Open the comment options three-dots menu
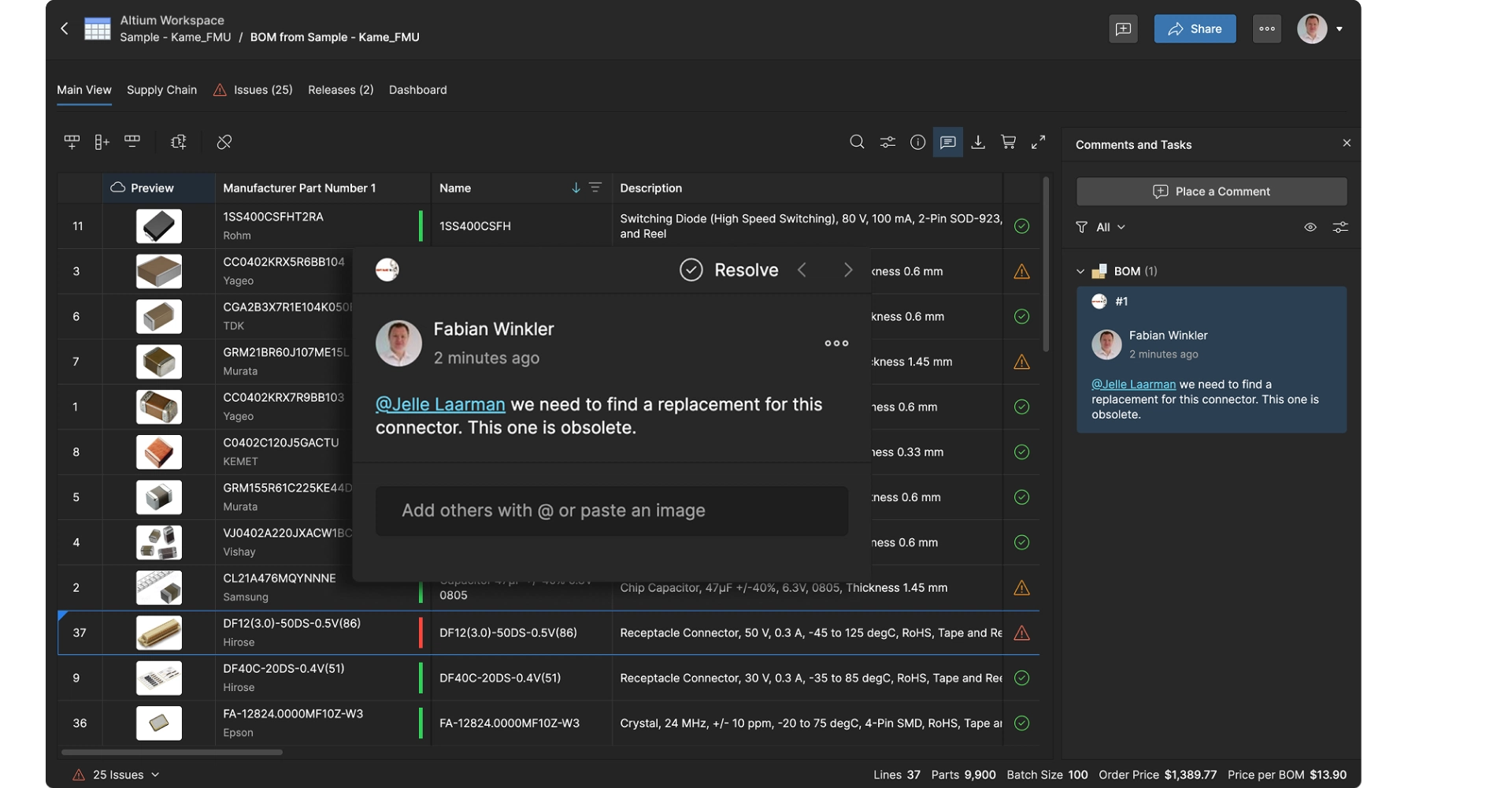 click(836, 343)
